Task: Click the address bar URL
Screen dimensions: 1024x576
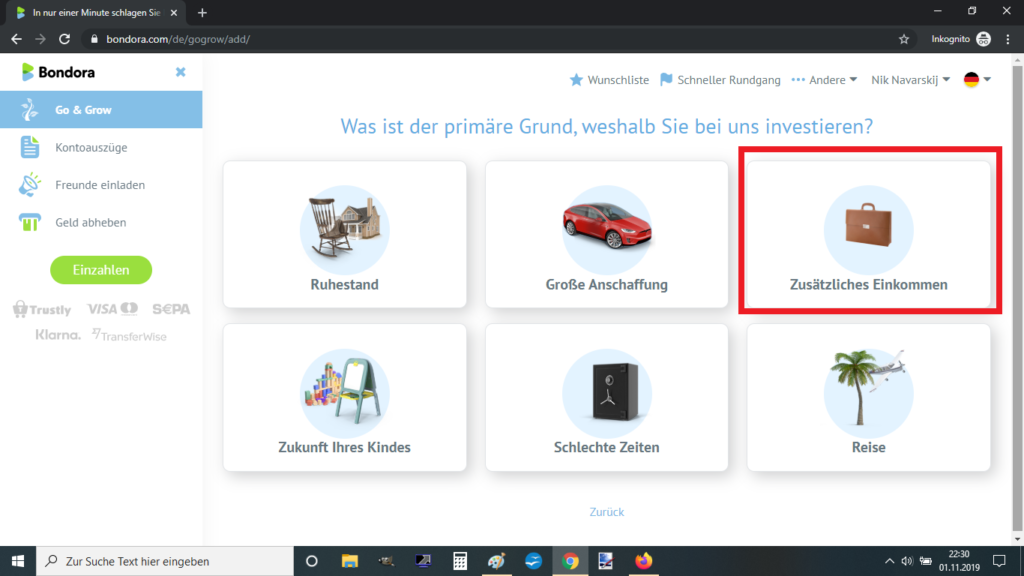Action: [178, 39]
